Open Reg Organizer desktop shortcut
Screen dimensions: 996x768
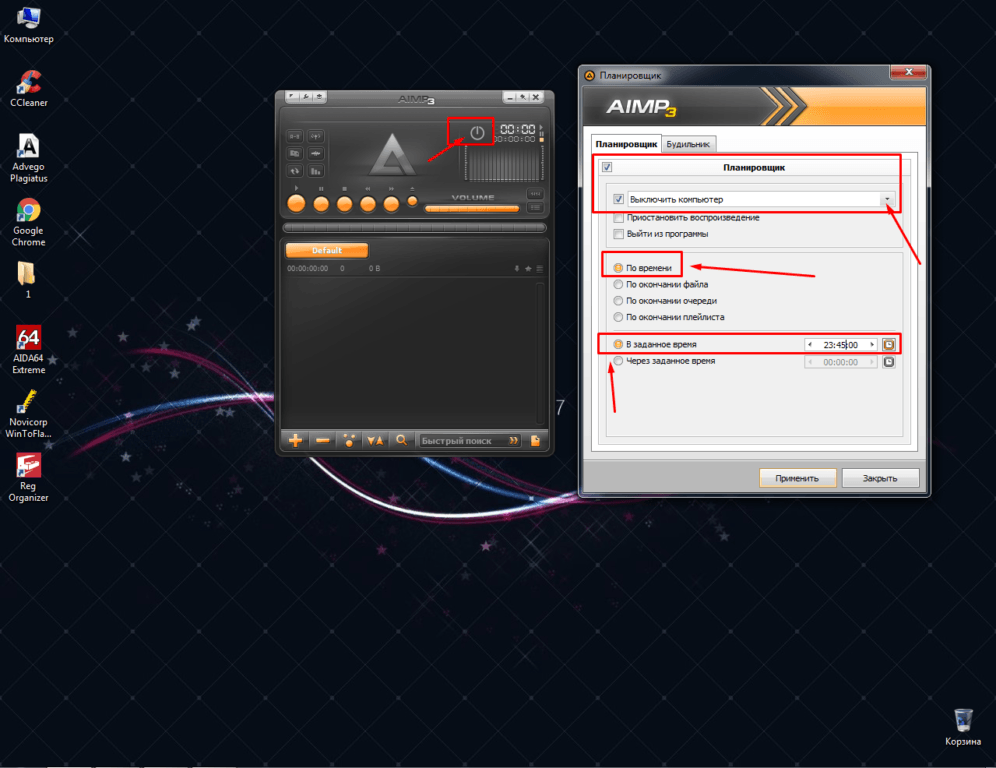29,478
